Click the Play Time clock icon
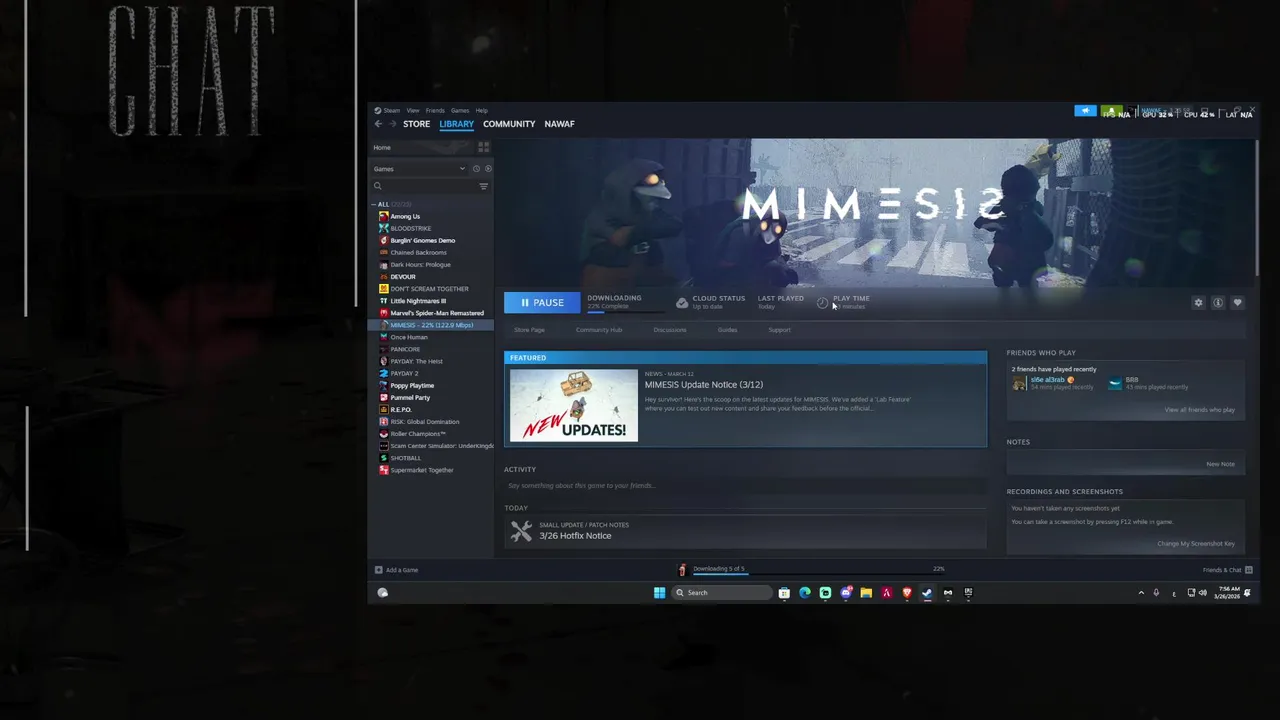The height and width of the screenshot is (720, 1280). click(x=823, y=302)
